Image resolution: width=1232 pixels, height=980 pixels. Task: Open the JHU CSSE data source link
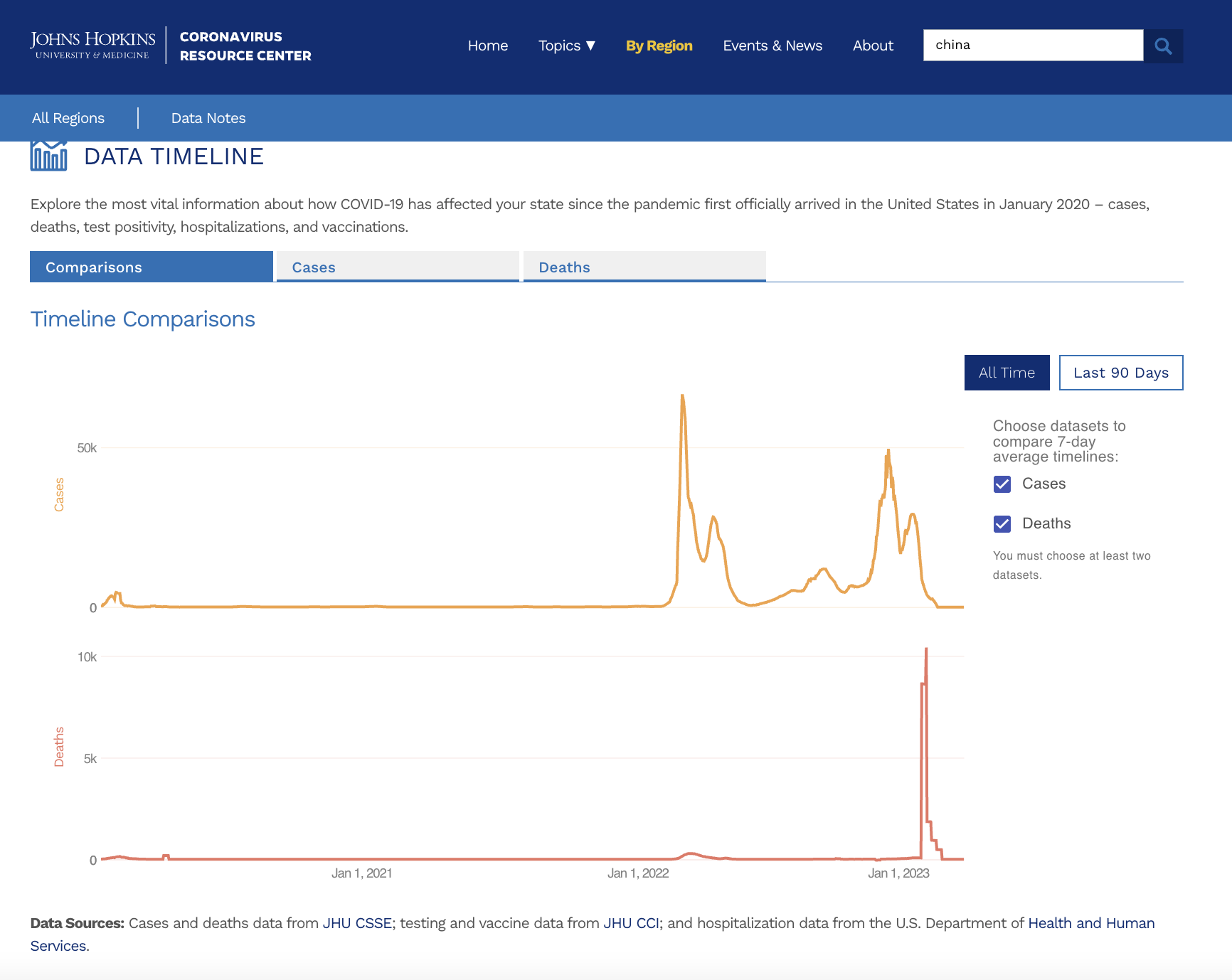click(x=357, y=923)
